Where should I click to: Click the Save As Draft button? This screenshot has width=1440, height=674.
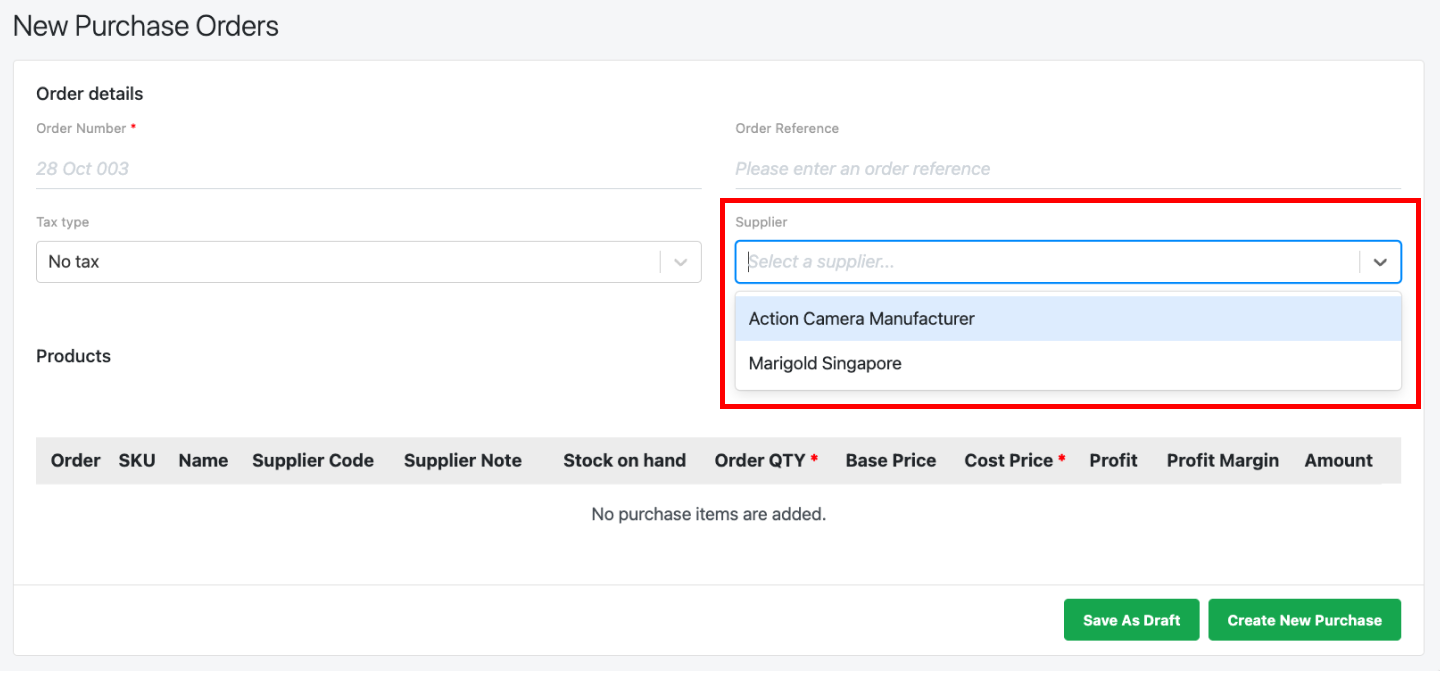(1132, 620)
